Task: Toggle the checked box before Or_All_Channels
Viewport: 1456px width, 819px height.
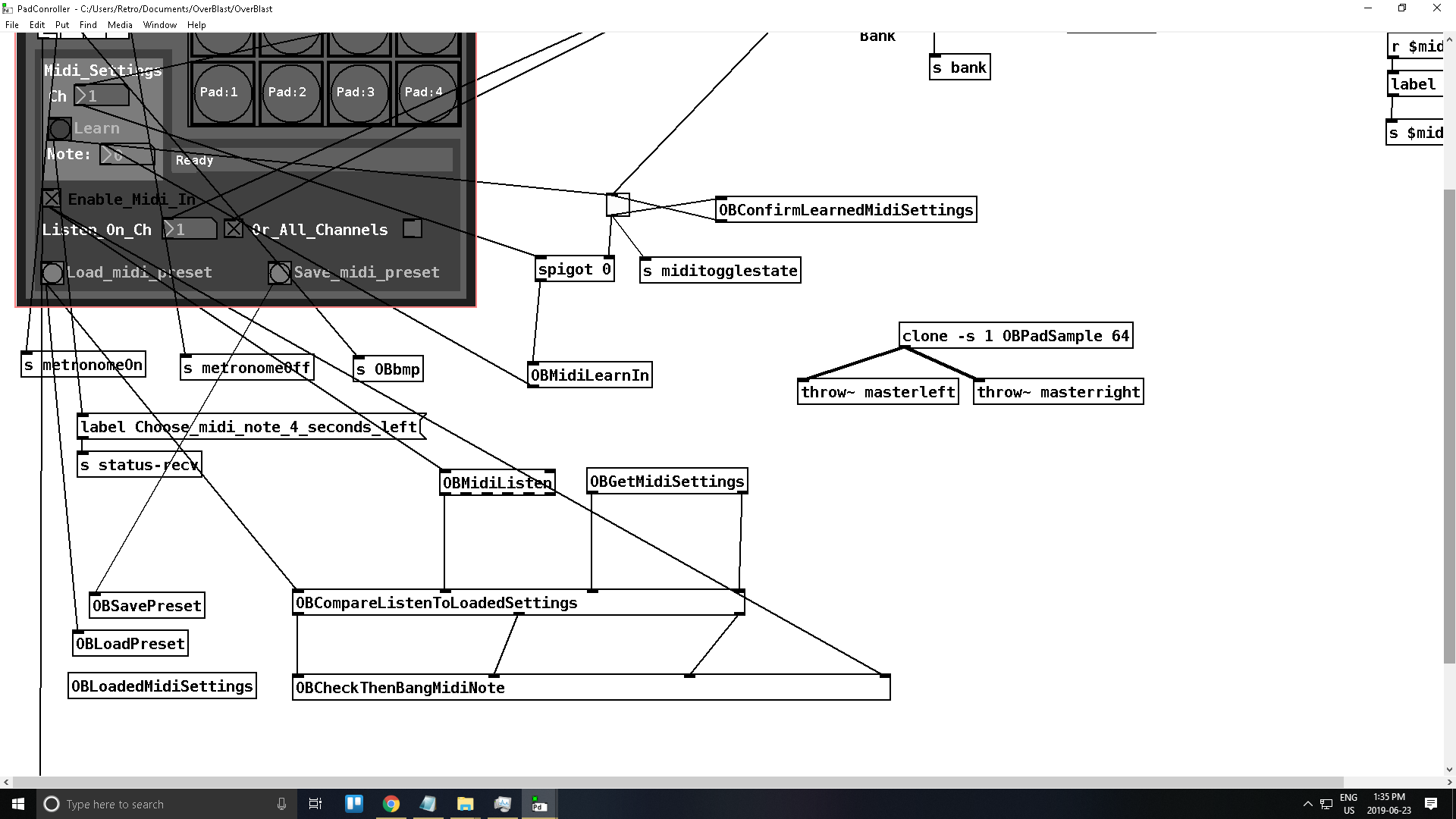Action: click(234, 228)
